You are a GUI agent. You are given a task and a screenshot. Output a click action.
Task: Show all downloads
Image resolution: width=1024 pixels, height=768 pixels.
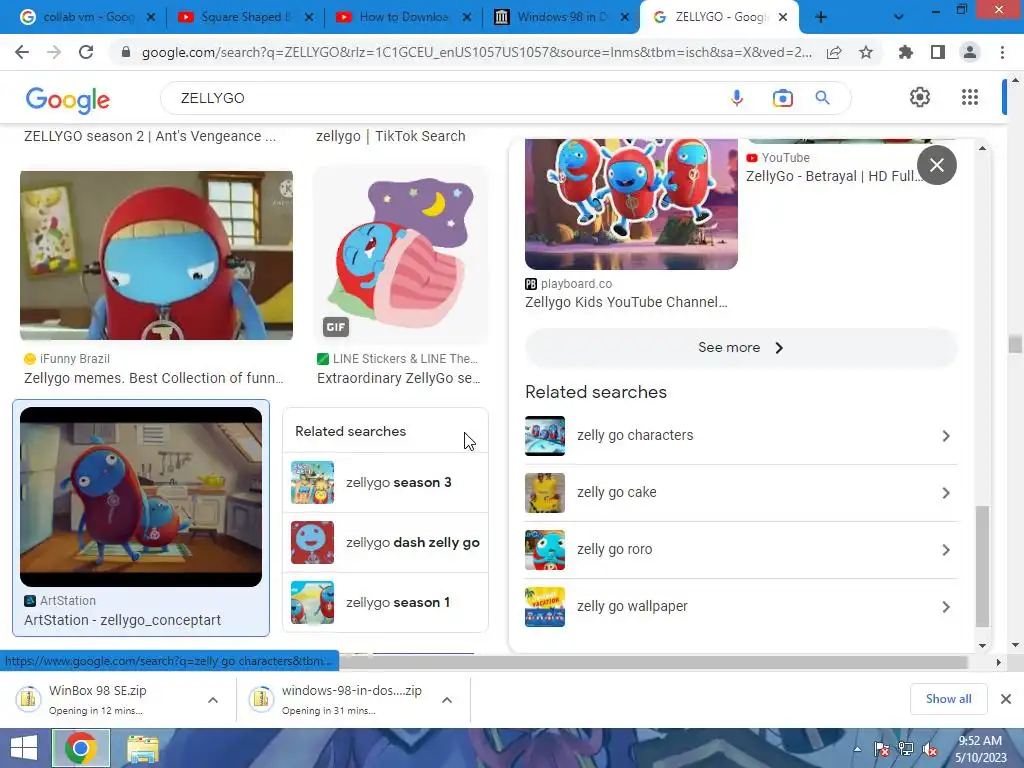948,699
